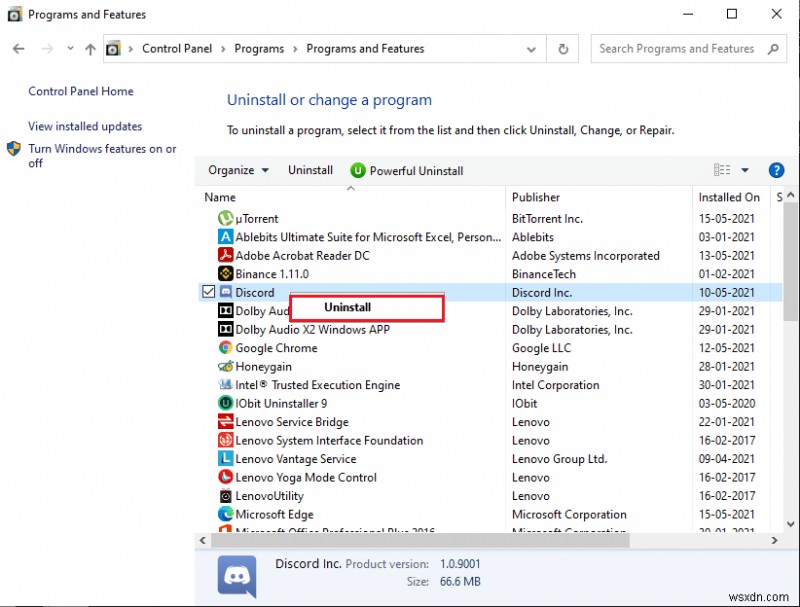Sort by the Name column header
800x607 pixels.
pyautogui.click(x=220, y=197)
